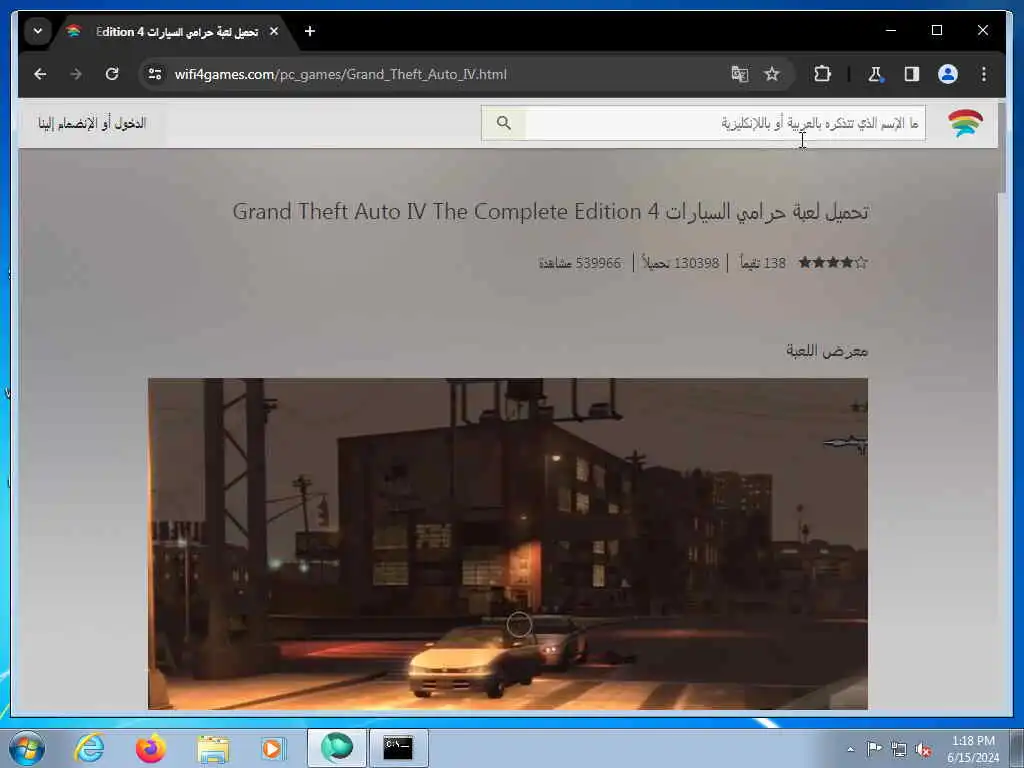Open the tab search dropdown arrow

38,31
